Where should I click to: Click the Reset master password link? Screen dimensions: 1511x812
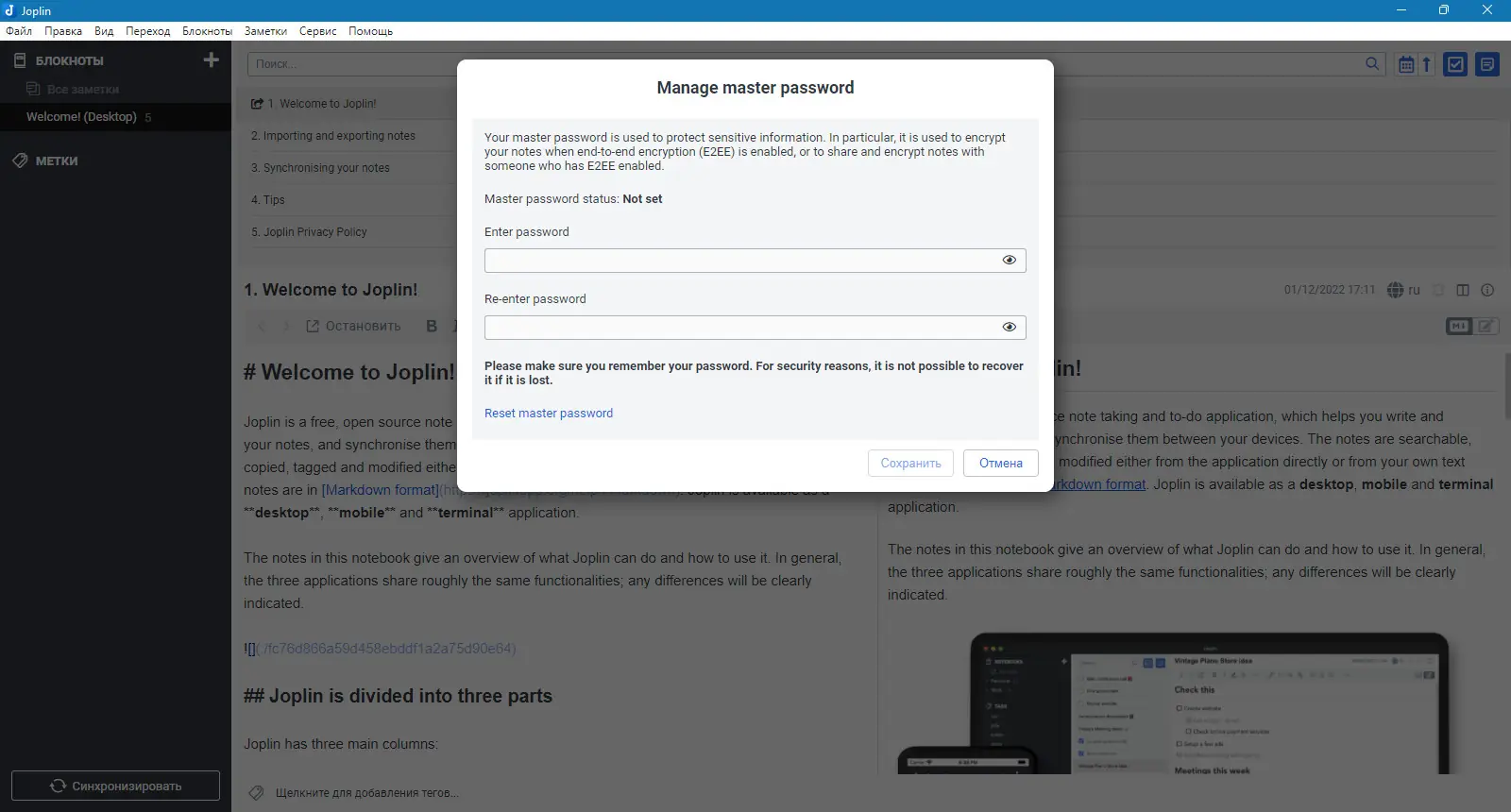pyautogui.click(x=549, y=414)
